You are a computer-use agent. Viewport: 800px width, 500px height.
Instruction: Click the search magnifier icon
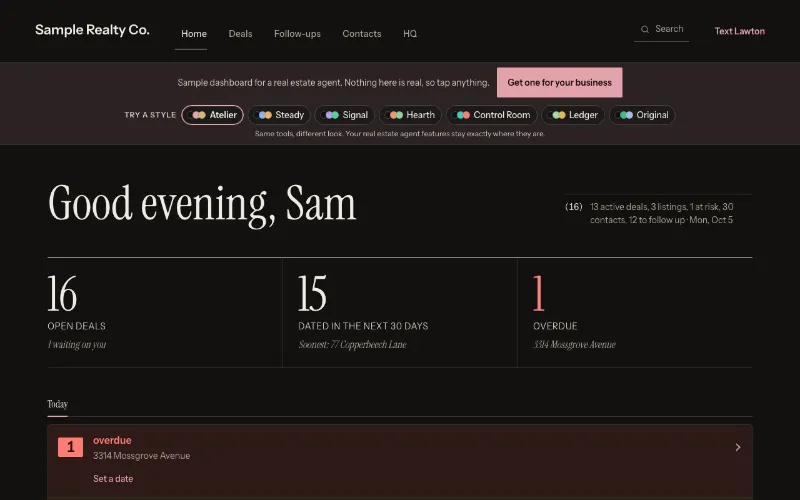[x=645, y=30]
